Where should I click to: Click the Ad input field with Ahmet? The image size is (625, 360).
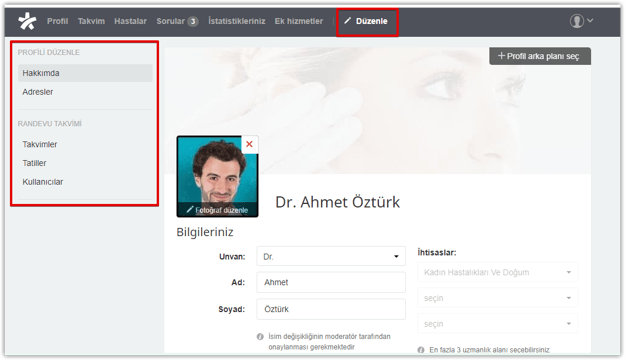(331, 282)
